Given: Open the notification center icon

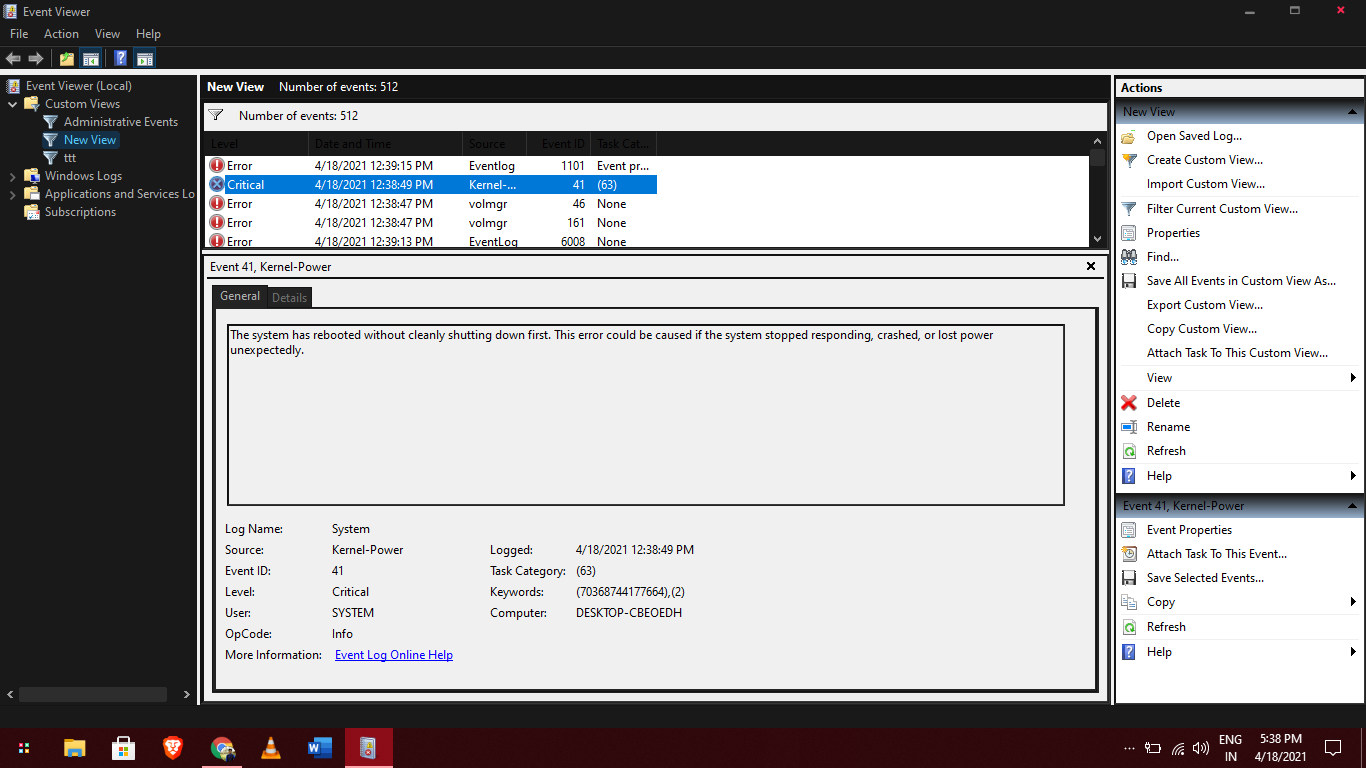Looking at the screenshot, I should point(1332,748).
